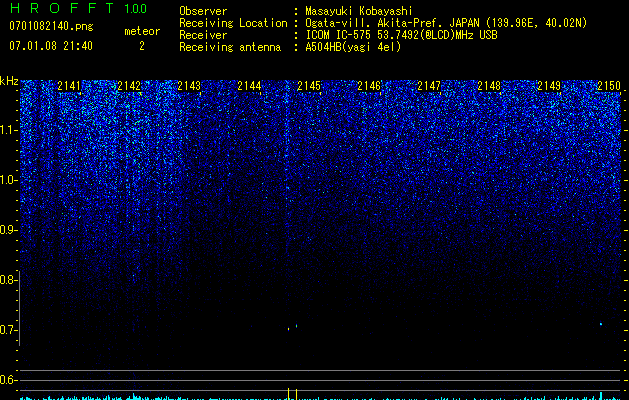Click the 2149 time marker
Image resolution: width=629 pixels, height=400 pixels.
pyautogui.click(x=549, y=86)
